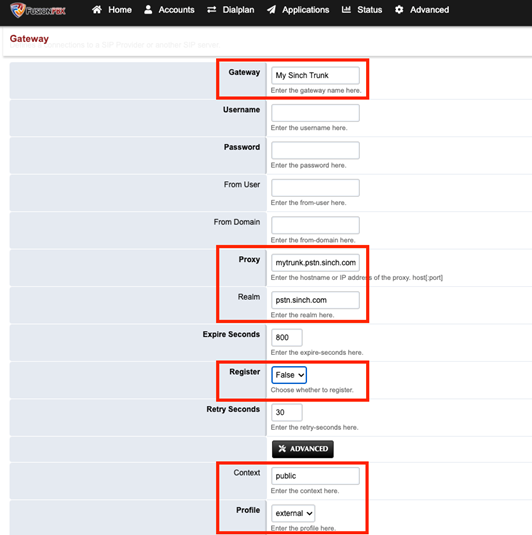The width and height of the screenshot is (532, 535).
Task: Click the Proxy hostname field
Action: click(315, 263)
